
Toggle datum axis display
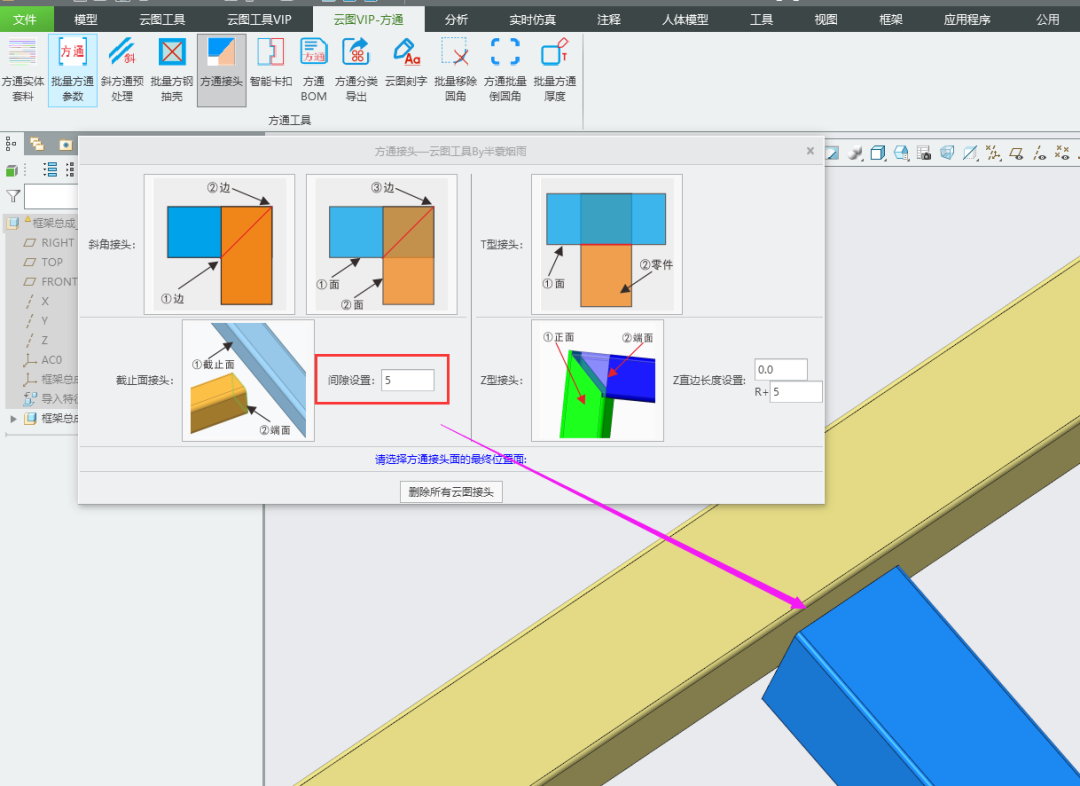(x=1039, y=153)
